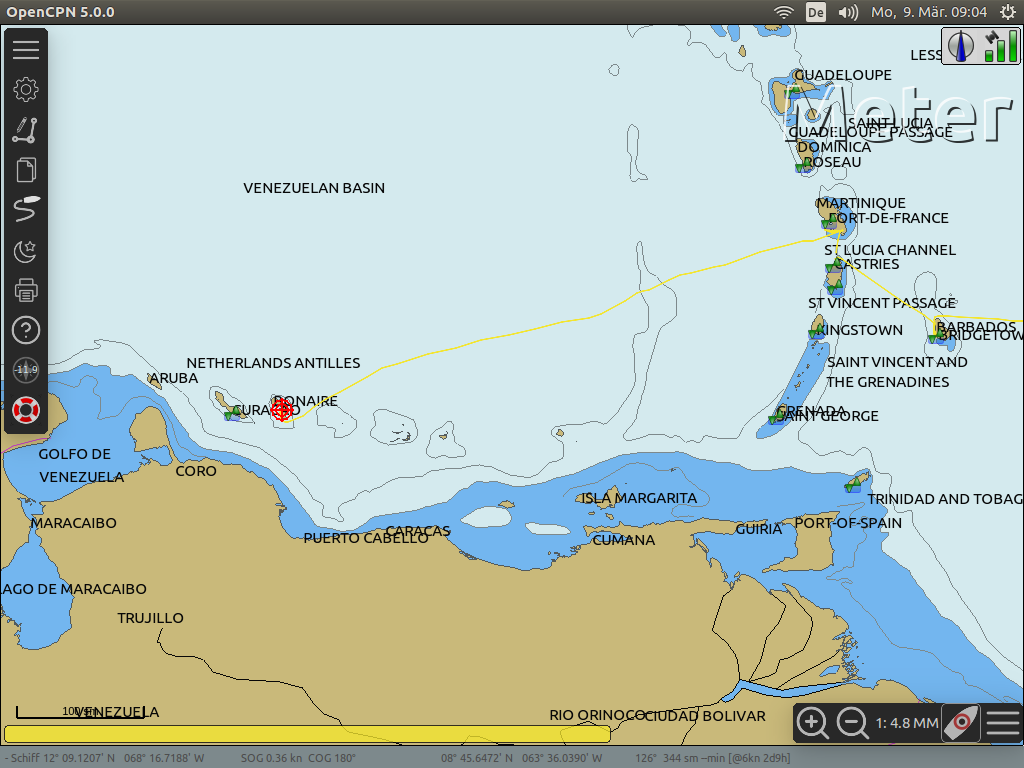1024x768 pixels.
Task: Click the THE GRENADINES label
Action: (888, 382)
